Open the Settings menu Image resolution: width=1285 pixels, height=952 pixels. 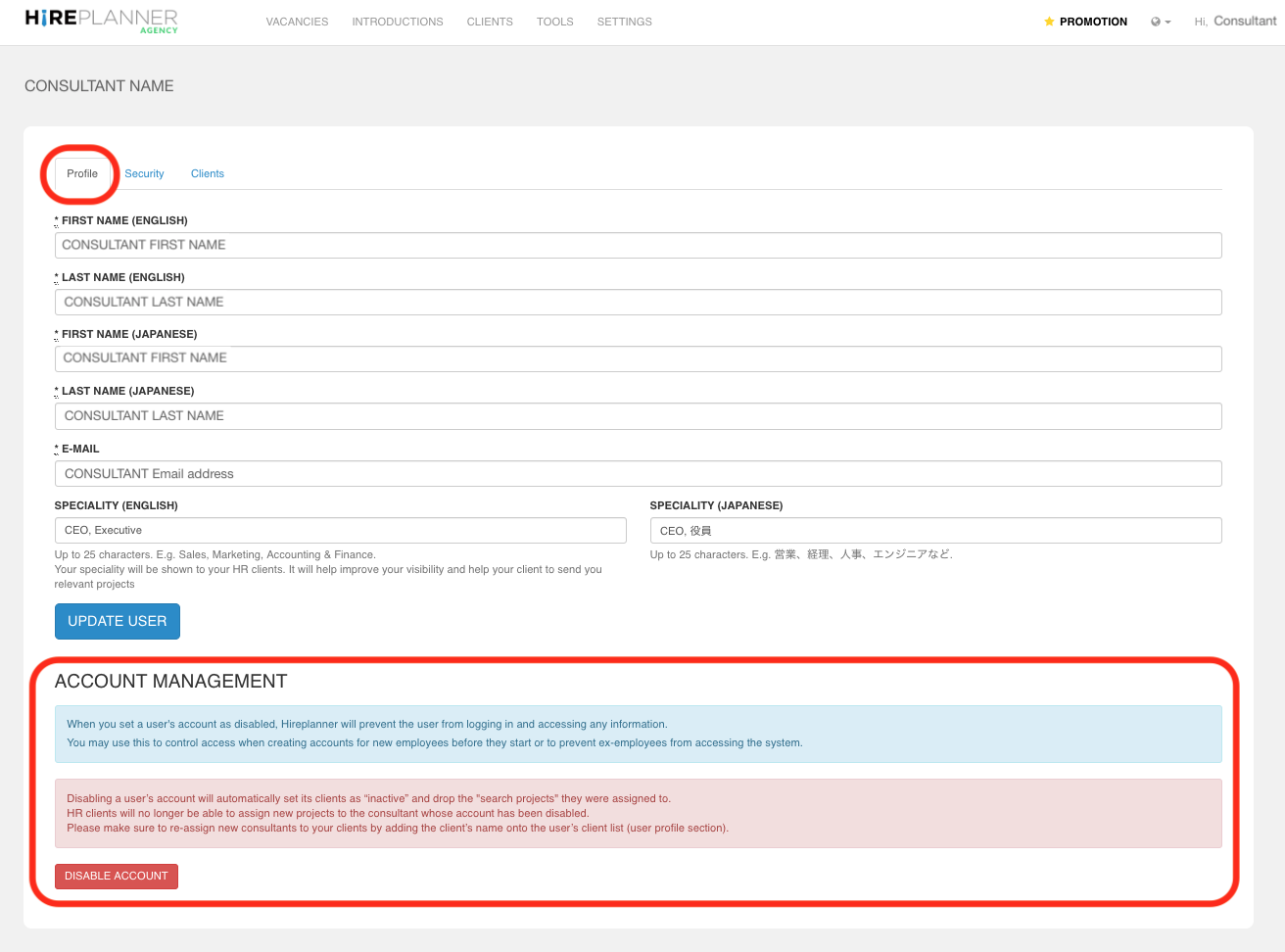pos(624,22)
